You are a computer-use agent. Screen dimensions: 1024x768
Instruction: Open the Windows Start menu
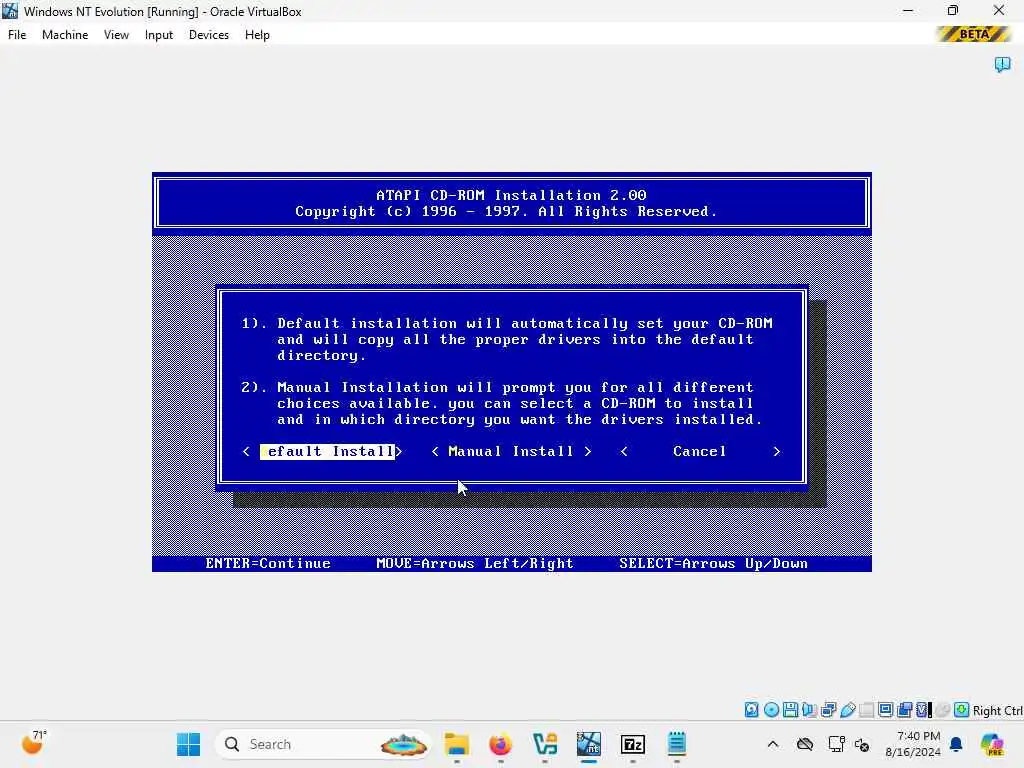pyautogui.click(x=189, y=744)
